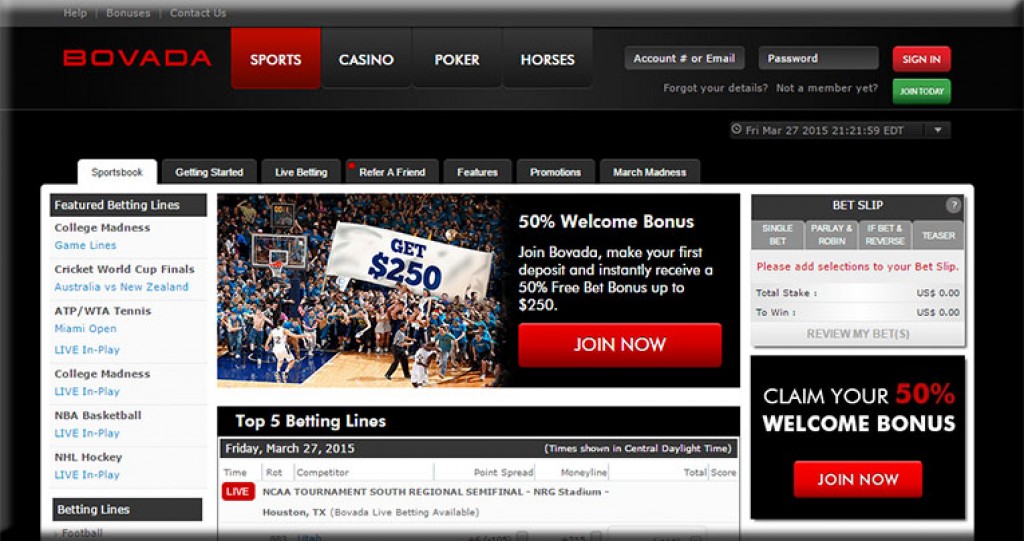Click Review My Bet(s) button

click(857, 334)
